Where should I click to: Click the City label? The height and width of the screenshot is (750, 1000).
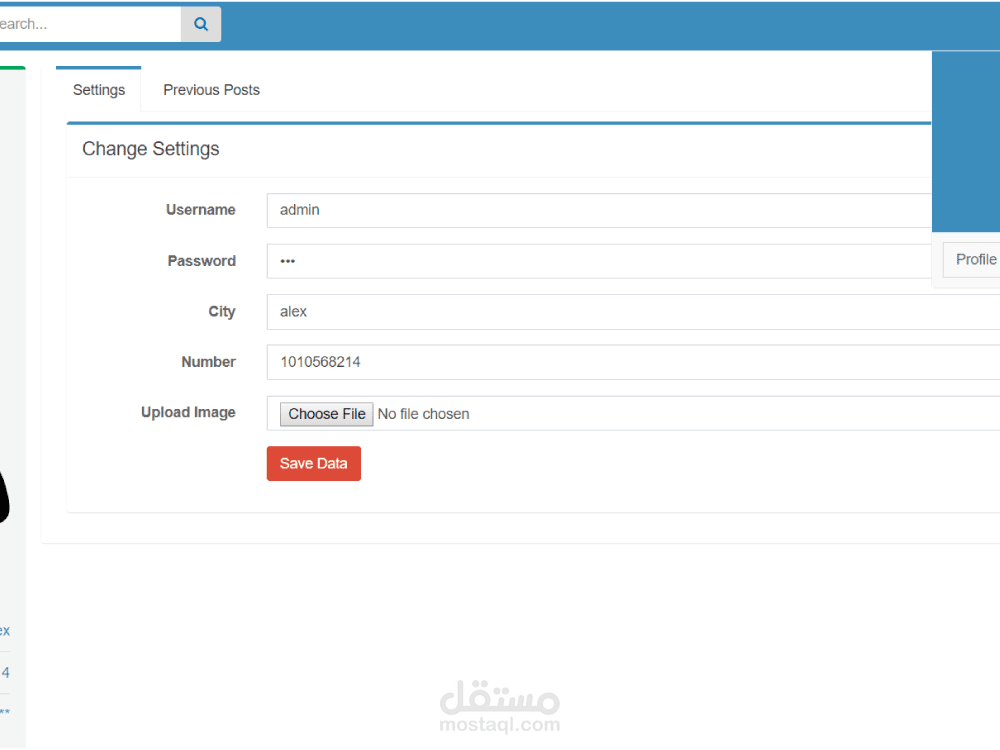tap(222, 312)
